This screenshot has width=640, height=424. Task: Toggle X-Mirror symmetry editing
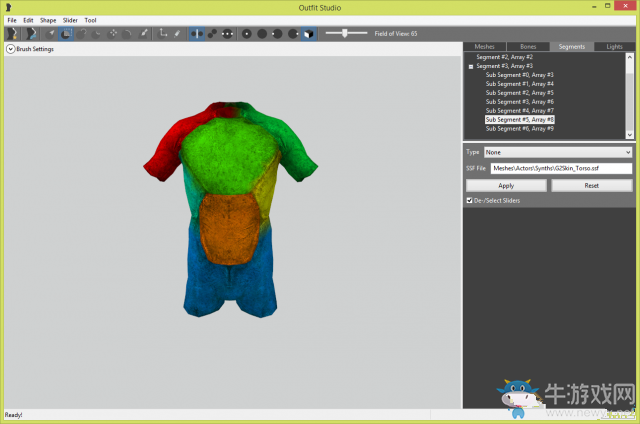[197, 34]
